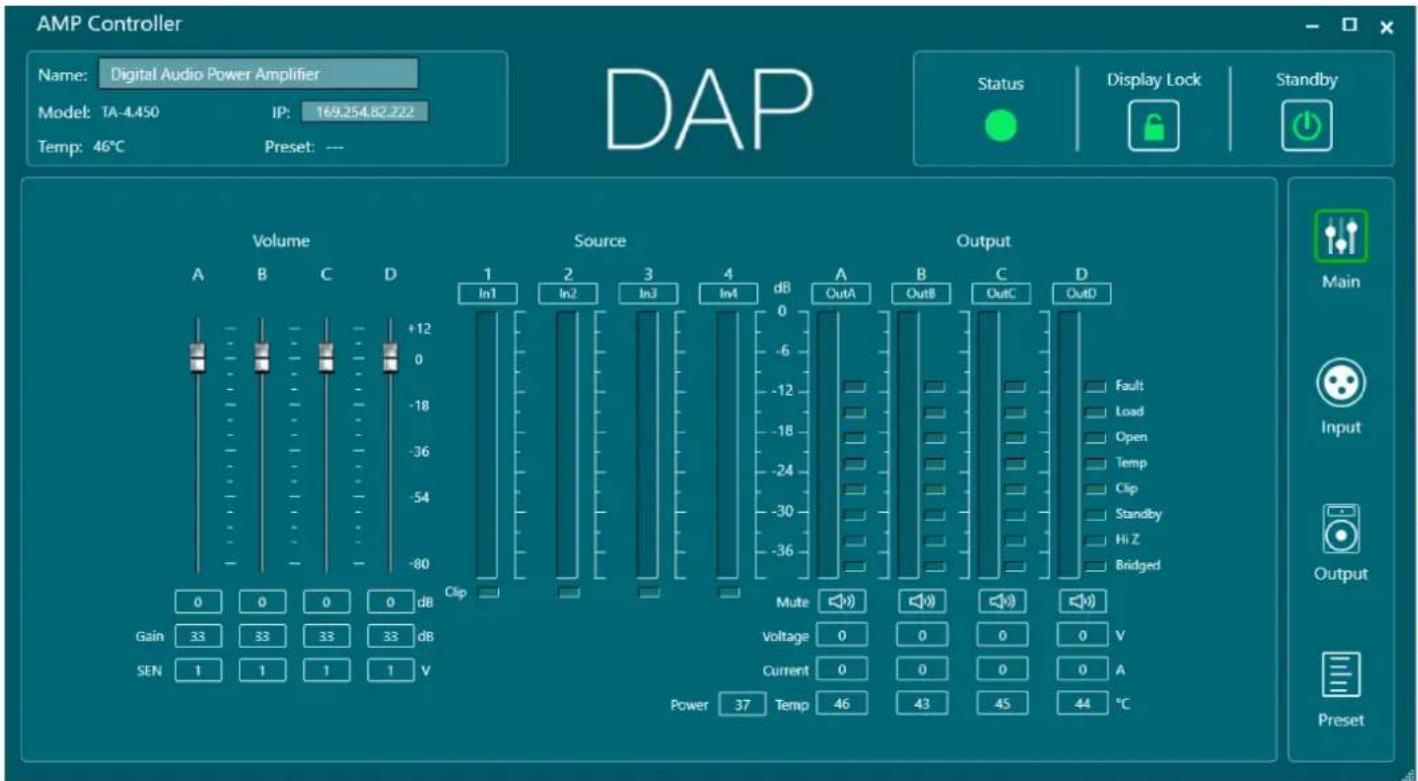1418x781 pixels.
Task: Click the SEN value for channel C
Action: (326, 668)
